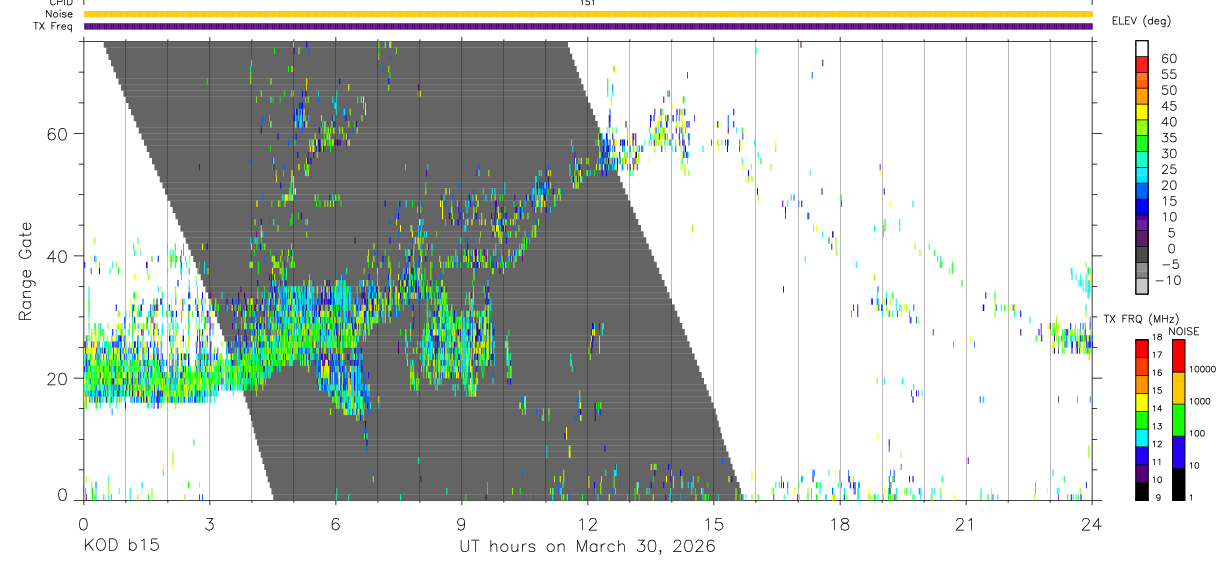Image resolution: width=1228 pixels, height=567 pixels.
Task: Click the 'KOD b15' radar beam label
Action: click(x=121, y=547)
